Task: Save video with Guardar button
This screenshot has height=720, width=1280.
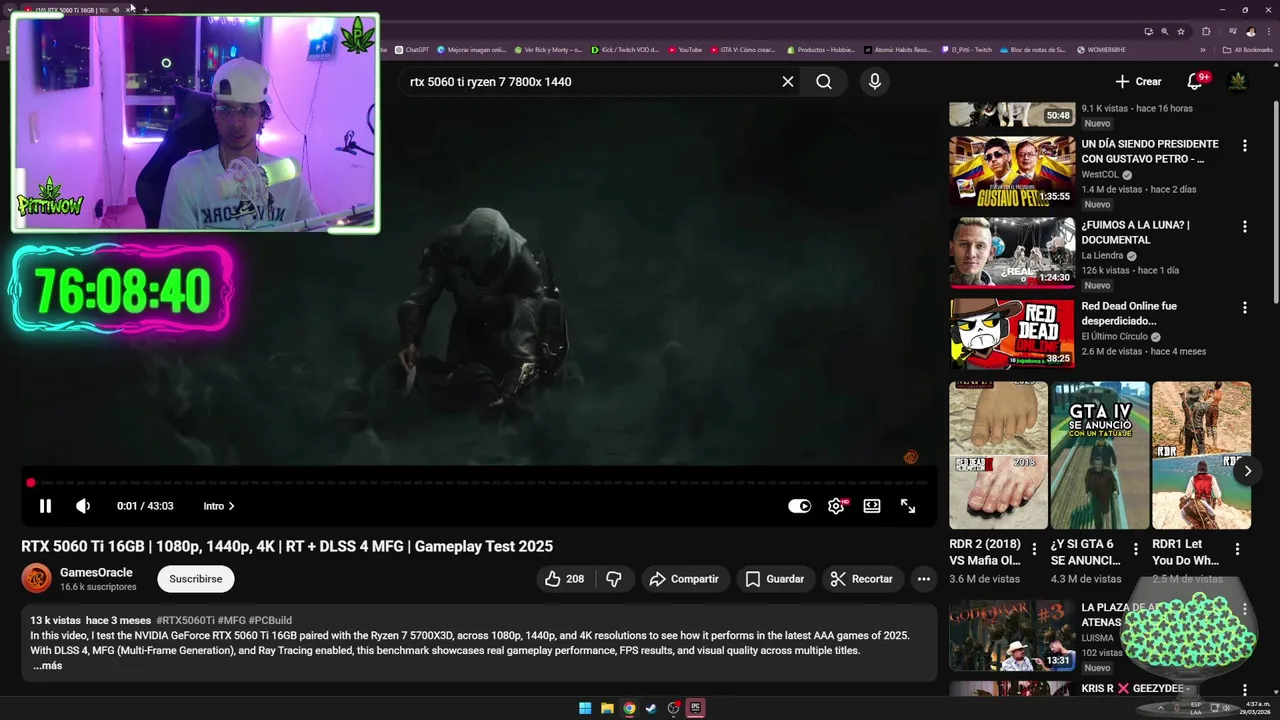Action: [x=774, y=579]
